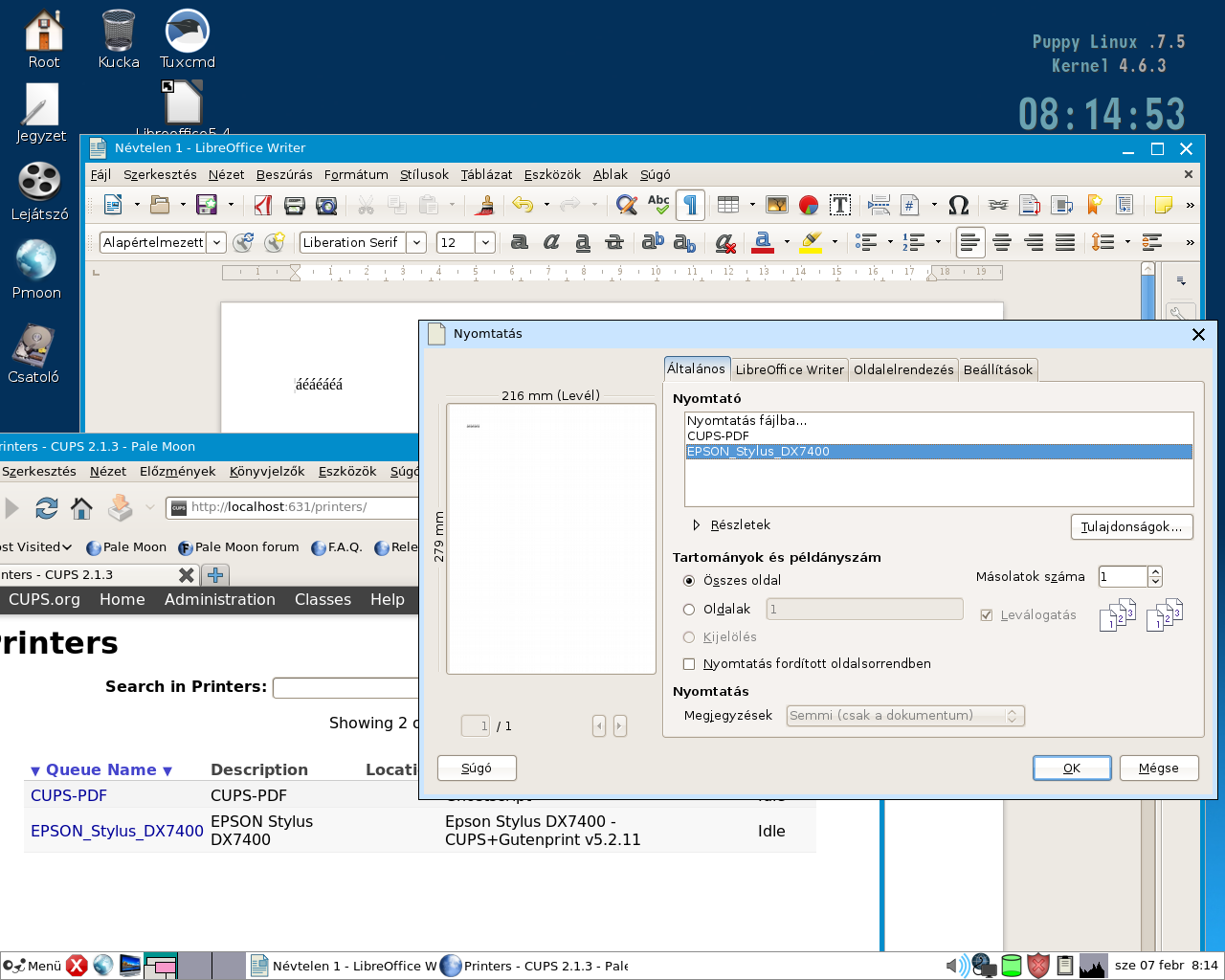Open paragraph style Alapértelmezett dropdown
Screen dimensions: 1225x980
[217, 243]
